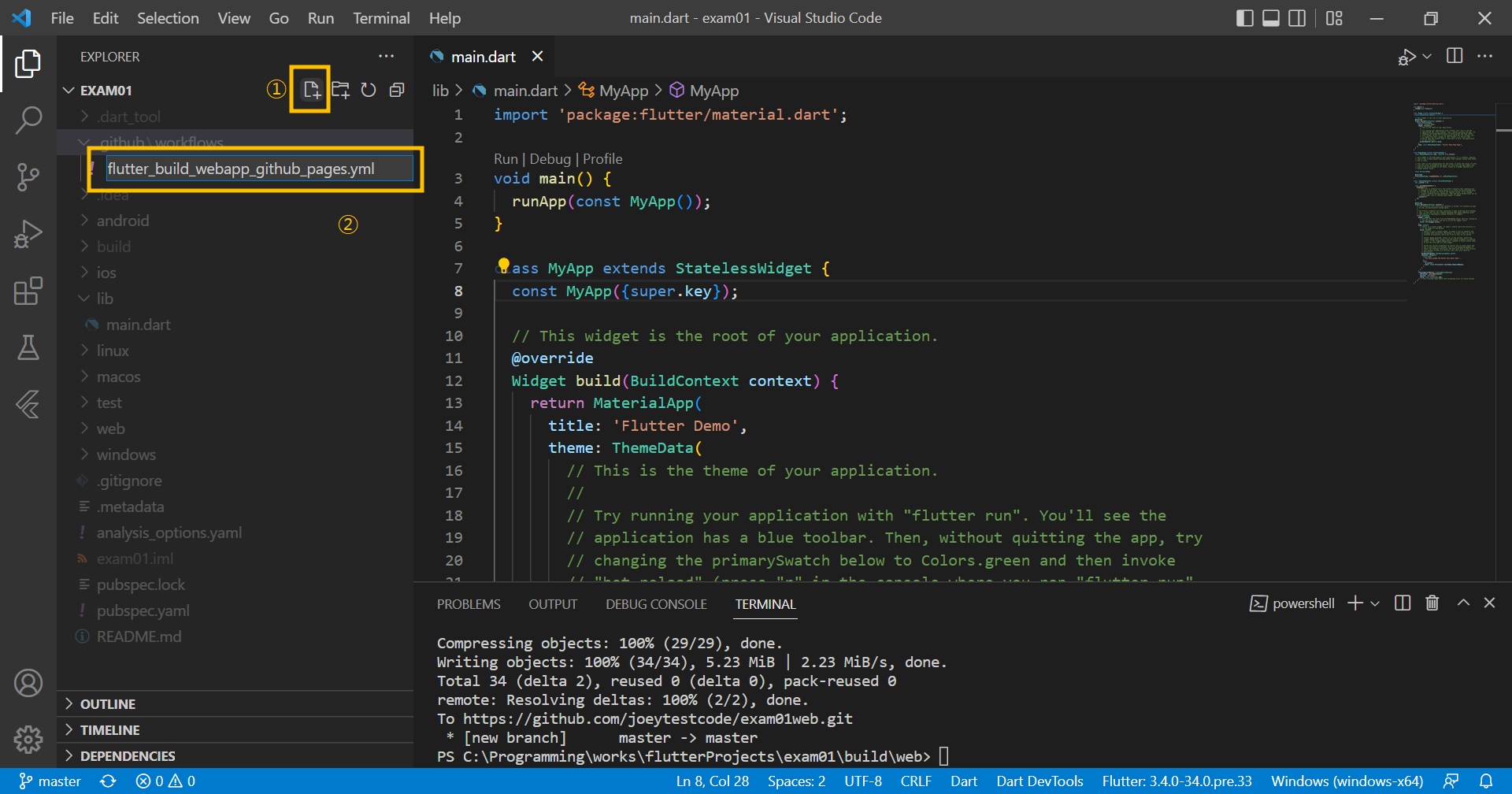Close the main.dart editor tab
Screen dimensions: 1512x794
tap(537, 56)
